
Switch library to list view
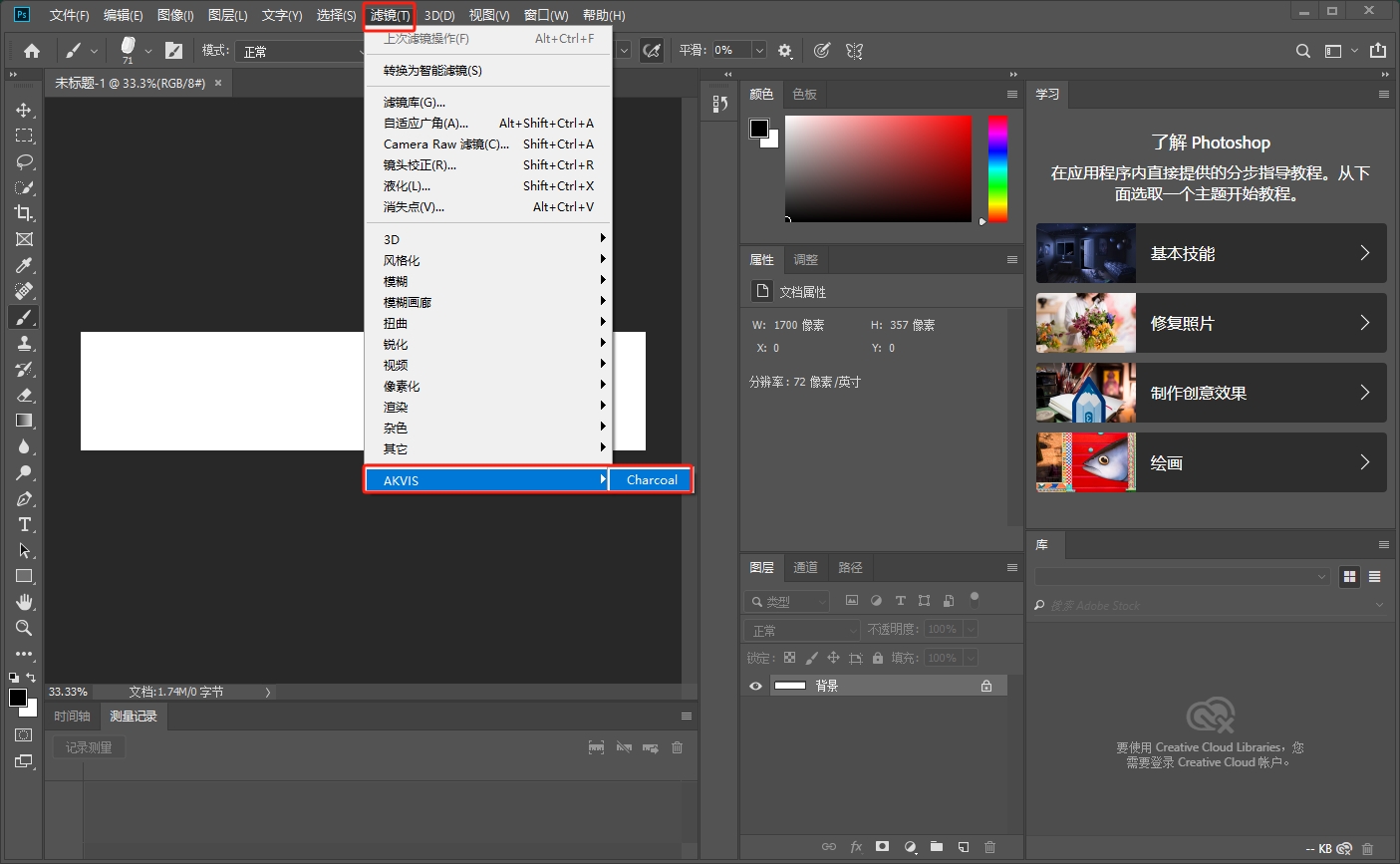(x=1375, y=576)
